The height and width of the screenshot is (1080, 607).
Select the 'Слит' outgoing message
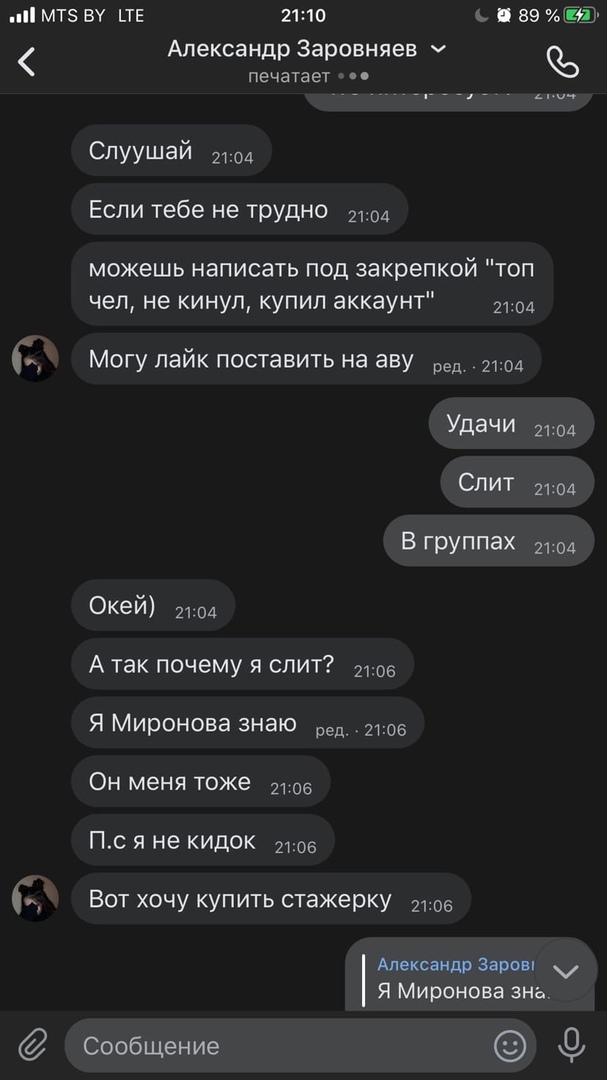pyautogui.click(x=517, y=482)
